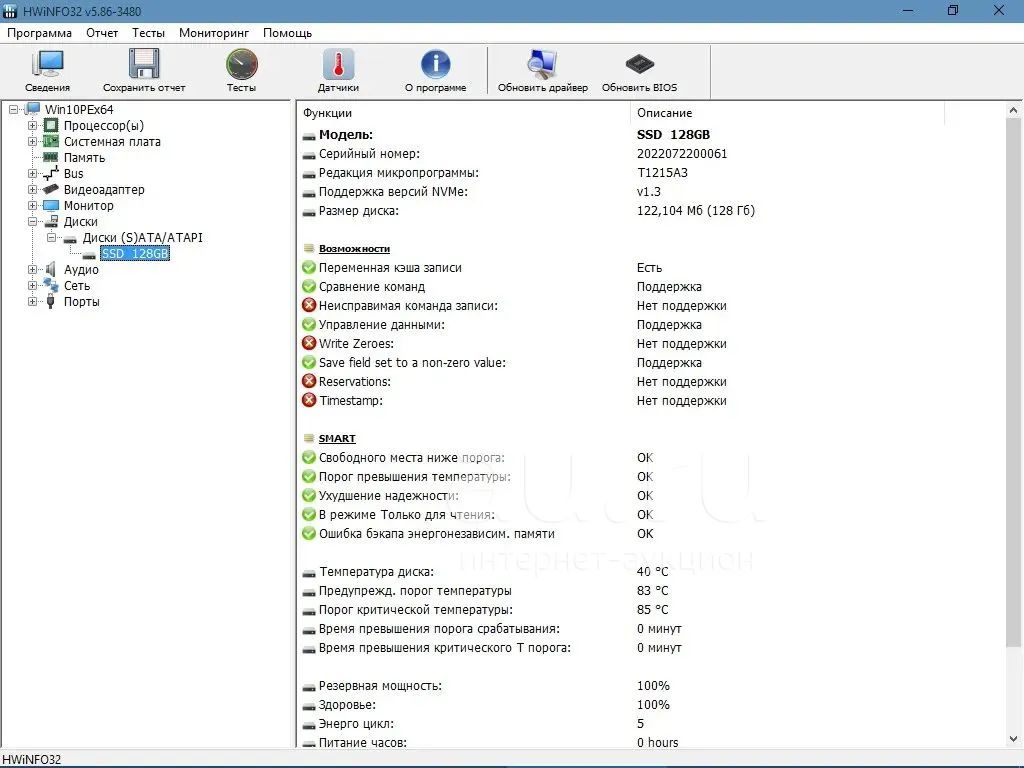Open the Датчики thermometer sensors icon
Viewport: 1024px width, 768px height.
point(338,64)
